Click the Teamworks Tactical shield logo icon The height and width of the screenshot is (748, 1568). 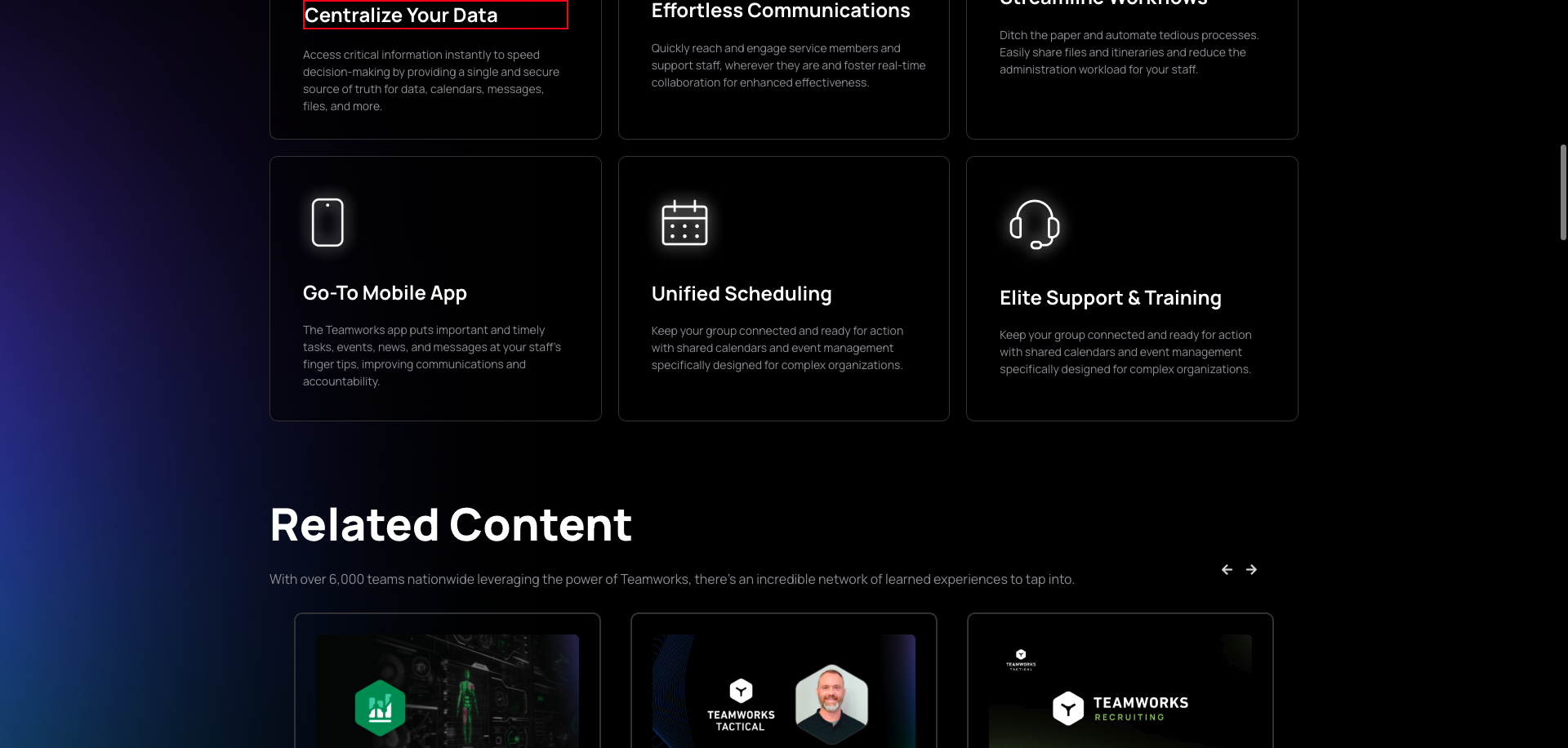pyautogui.click(x=741, y=690)
